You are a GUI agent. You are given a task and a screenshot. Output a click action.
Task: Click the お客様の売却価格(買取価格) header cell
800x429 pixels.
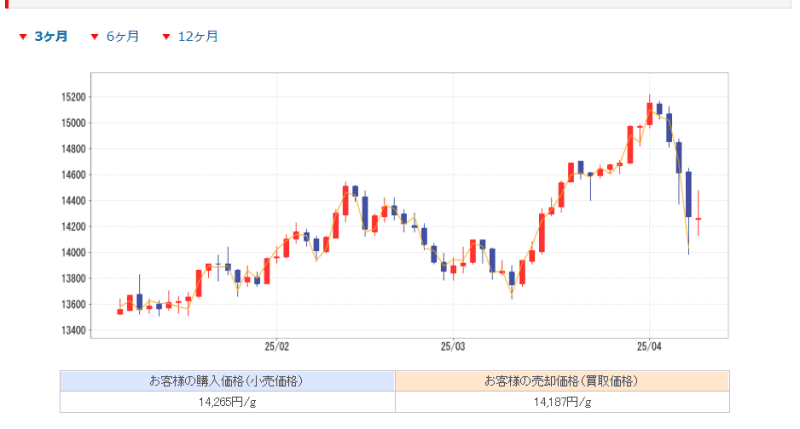pyautogui.click(x=562, y=381)
